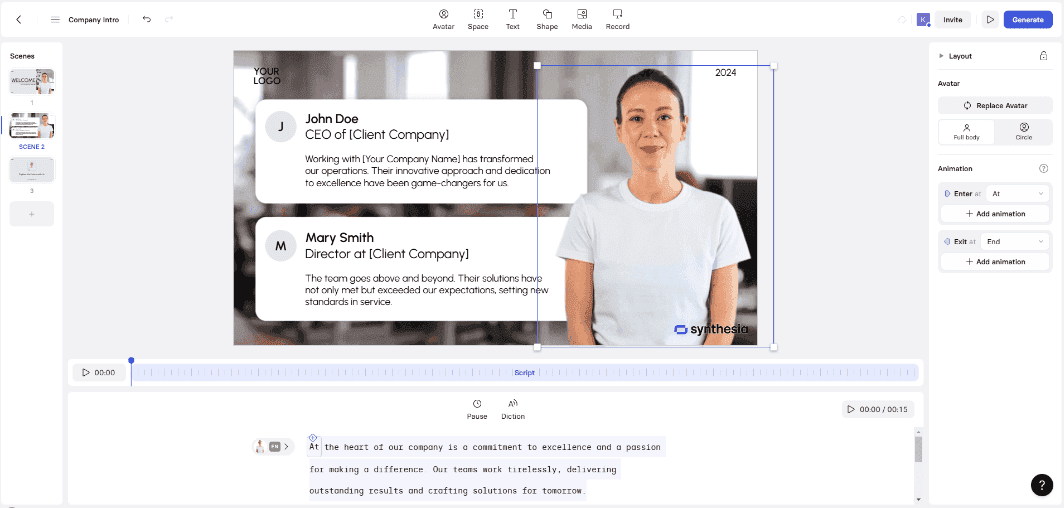The image size is (1064, 508).
Task: Switch avatar to Full body view
Action: coord(966,131)
